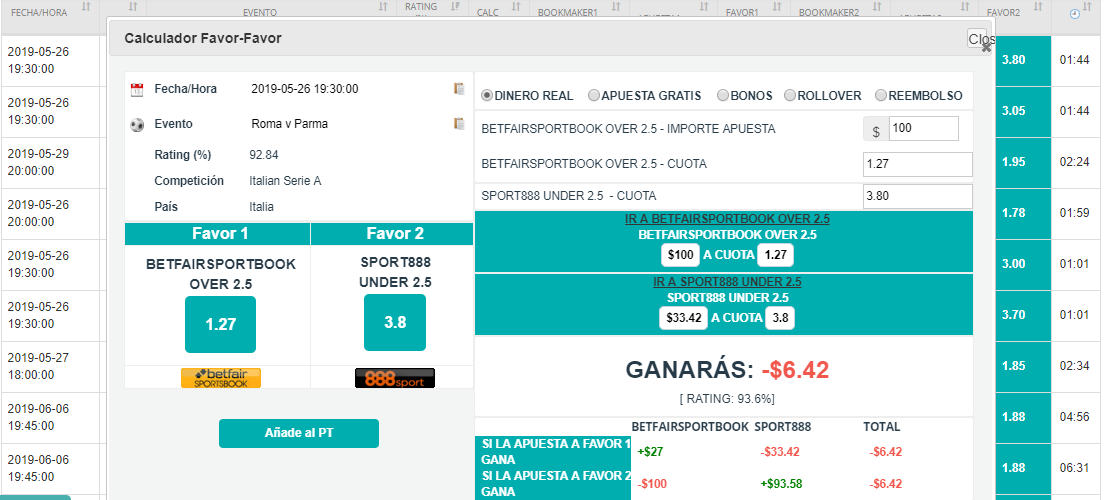Click the $100 stake badge

pyautogui.click(x=681, y=255)
